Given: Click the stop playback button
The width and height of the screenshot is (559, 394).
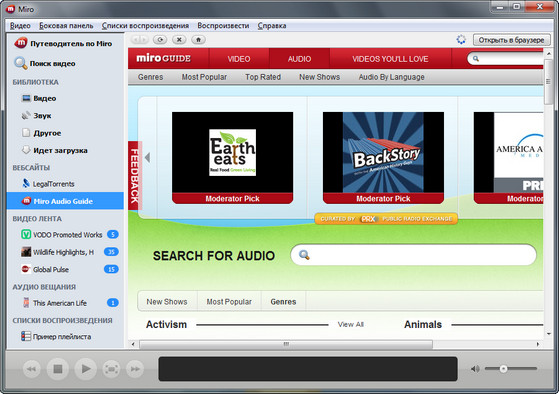Looking at the screenshot, I should tap(58, 369).
